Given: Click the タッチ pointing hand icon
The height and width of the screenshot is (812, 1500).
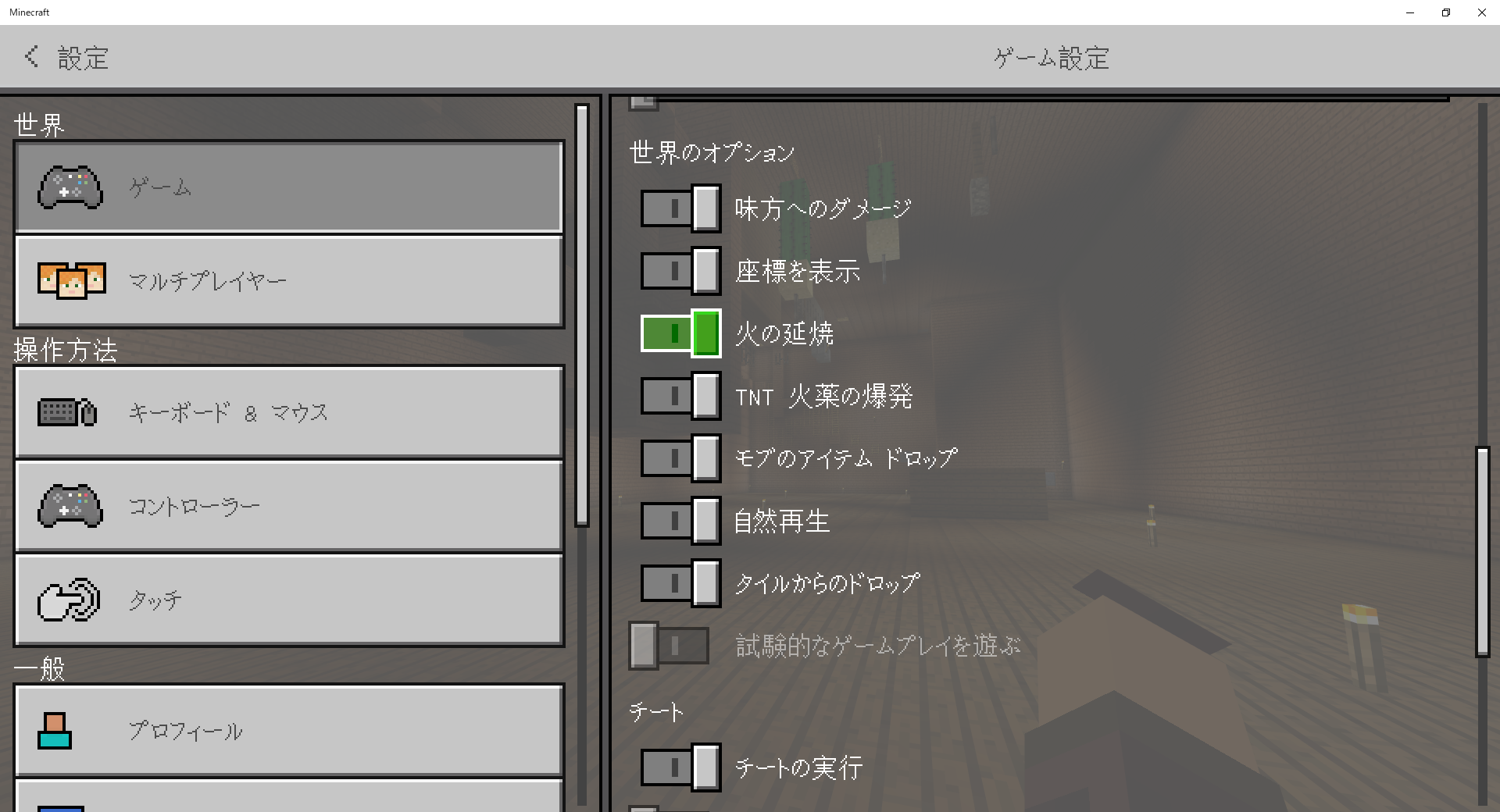Looking at the screenshot, I should pos(69,600).
